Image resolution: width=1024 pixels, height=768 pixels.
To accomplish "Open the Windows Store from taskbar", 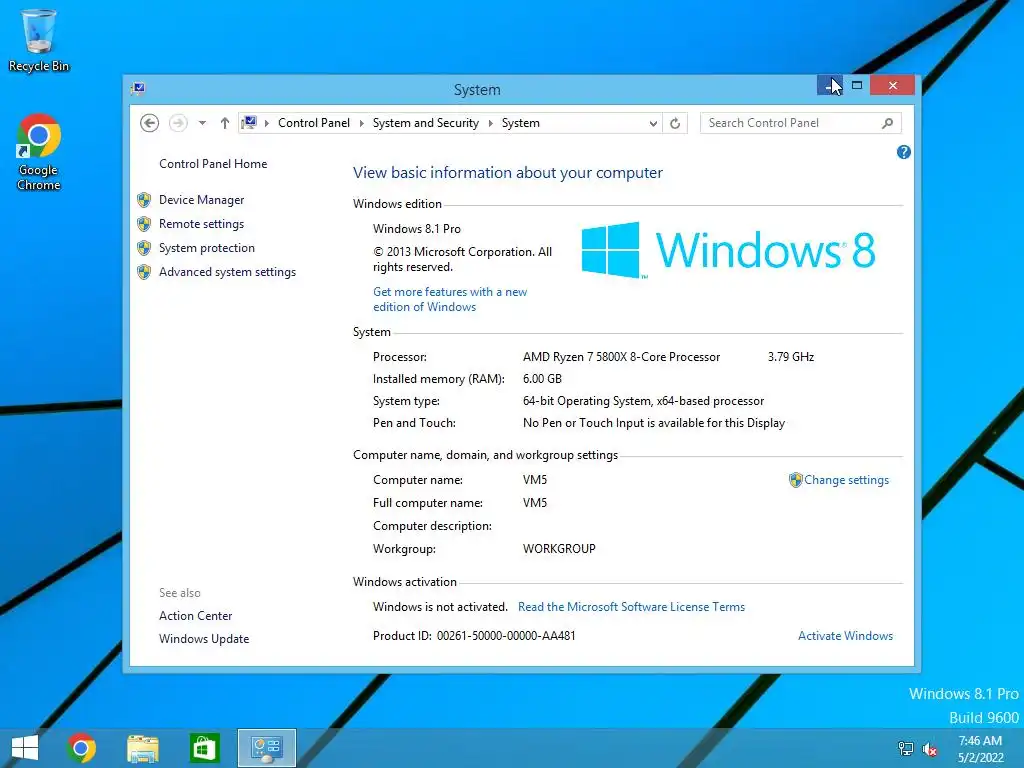I will click(x=204, y=748).
